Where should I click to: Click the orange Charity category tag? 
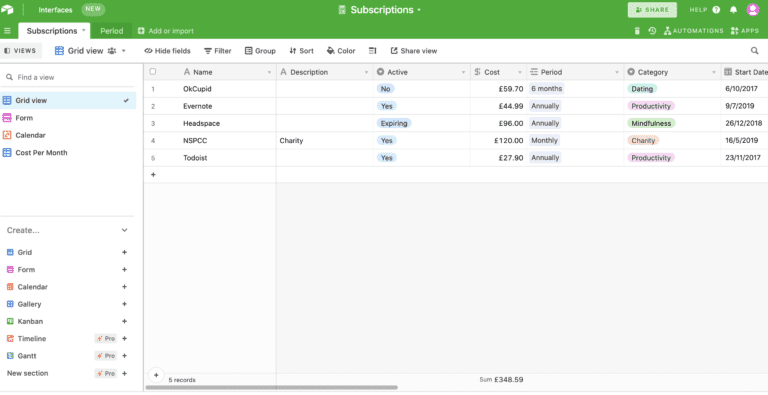coord(643,141)
